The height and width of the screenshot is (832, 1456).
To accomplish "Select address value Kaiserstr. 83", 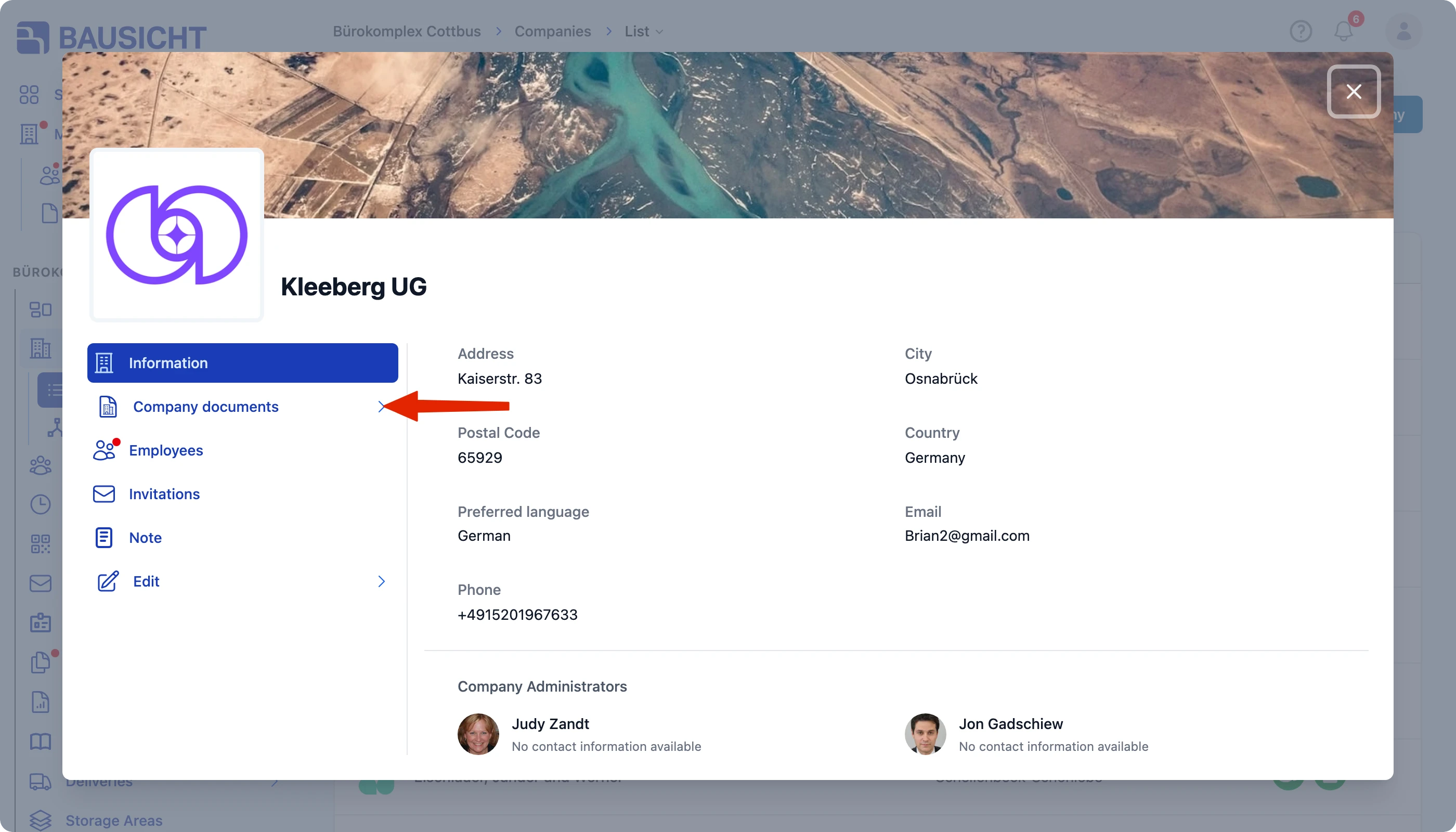I will click(x=499, y=379).
